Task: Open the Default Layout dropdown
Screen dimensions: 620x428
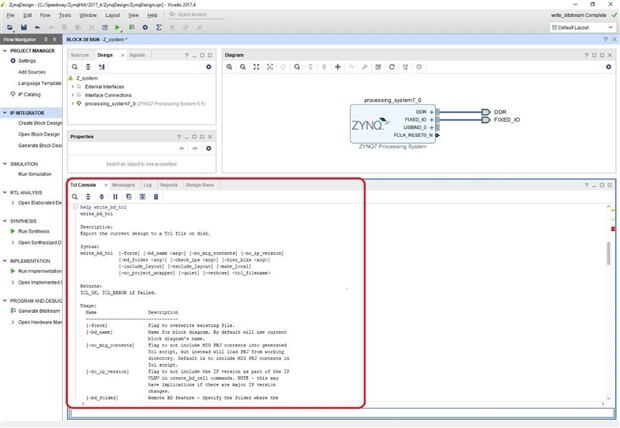Action: click(x=581, y=27)
